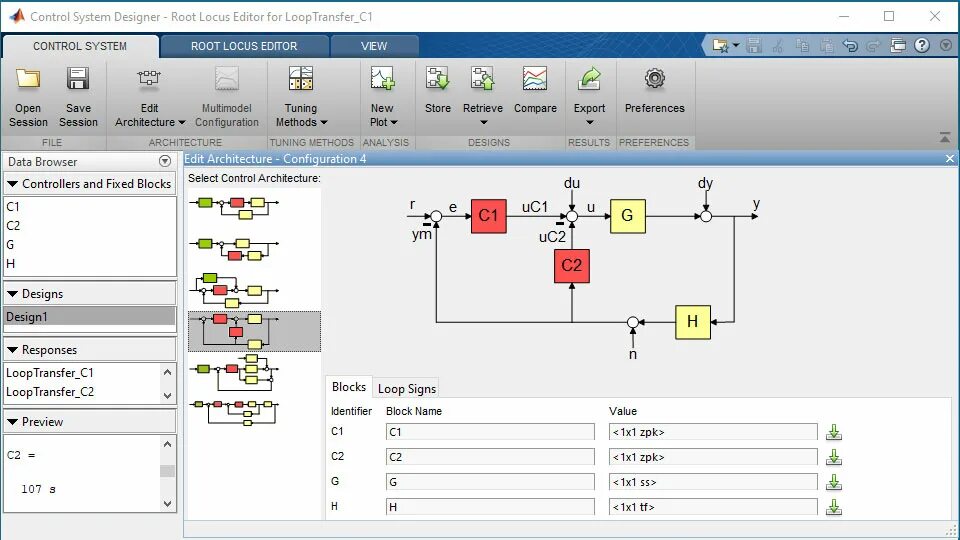Screen dimensions: 960x540
Task: Click the C2 Block Name field
Action: [x=490, y=457]
